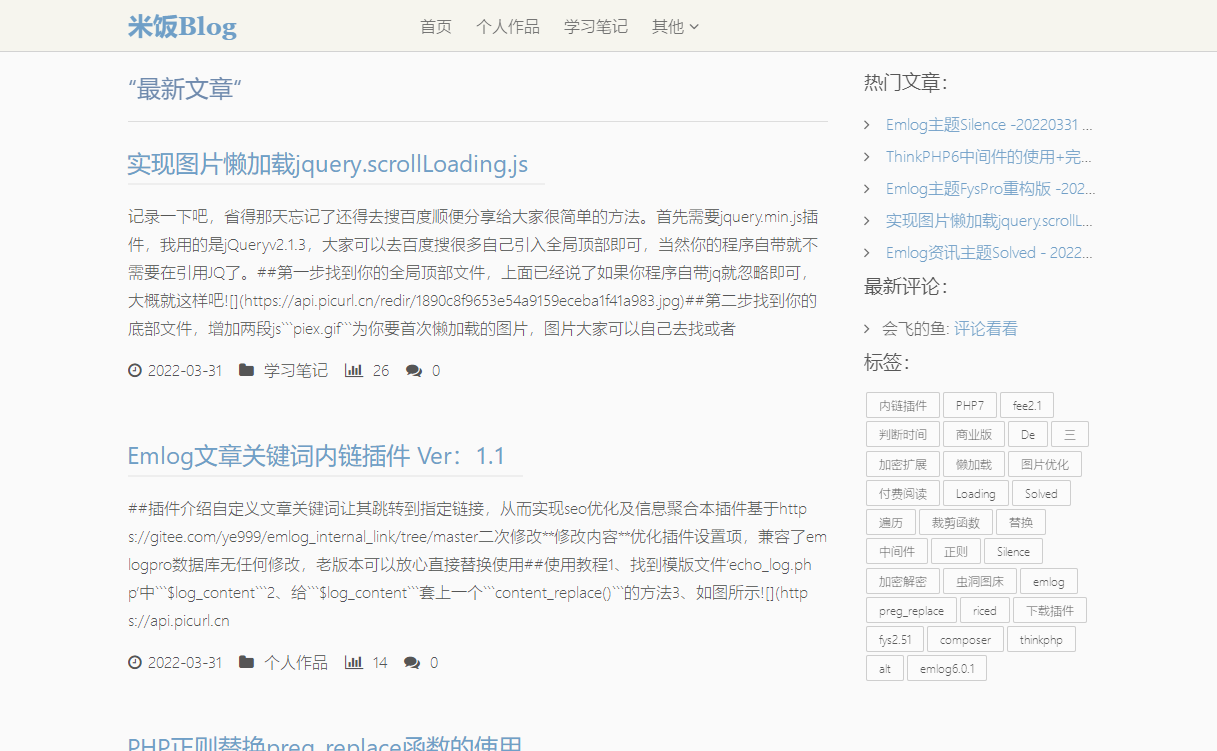Click the comments bubble icon of first article
The image size is (1217, 751).
[413, 371]
